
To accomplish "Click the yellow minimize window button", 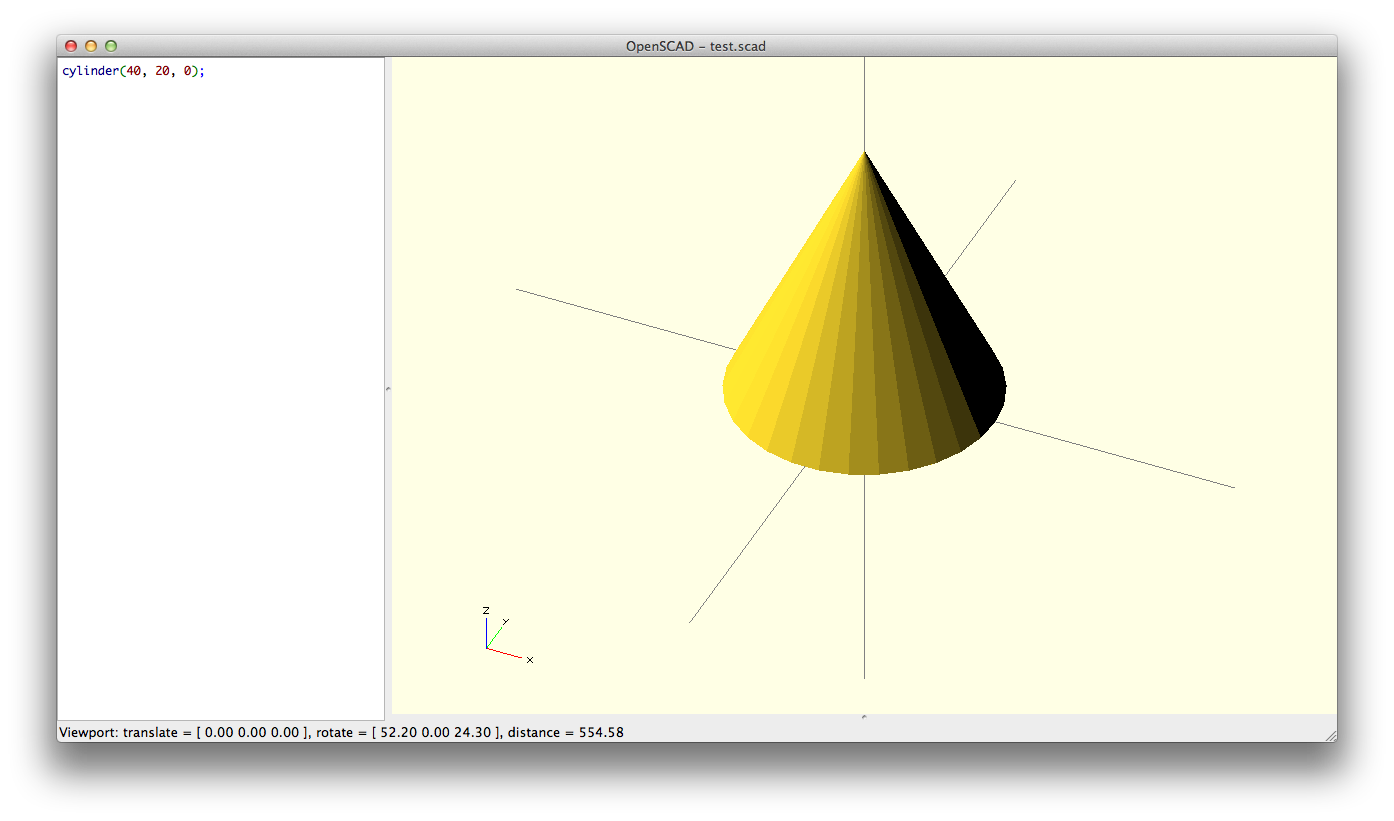I will click(x=91, y=46).
